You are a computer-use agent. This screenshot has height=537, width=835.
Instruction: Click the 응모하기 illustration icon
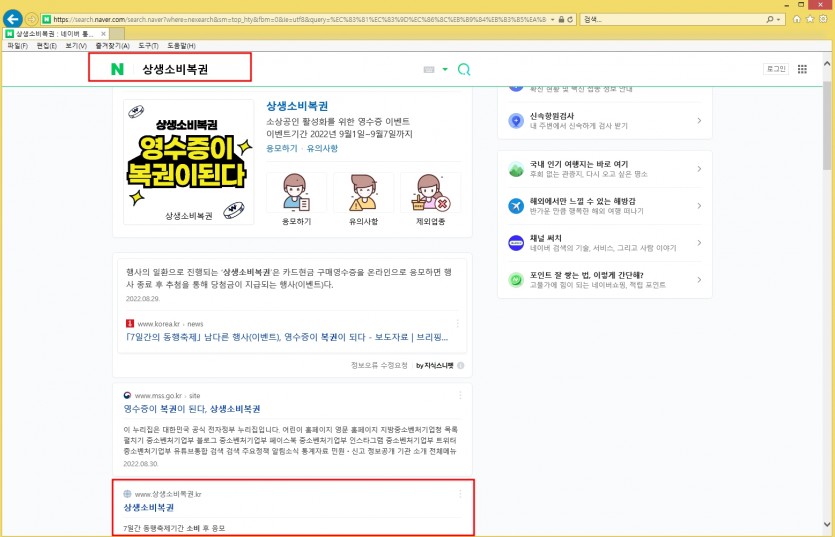pos(297,192)
